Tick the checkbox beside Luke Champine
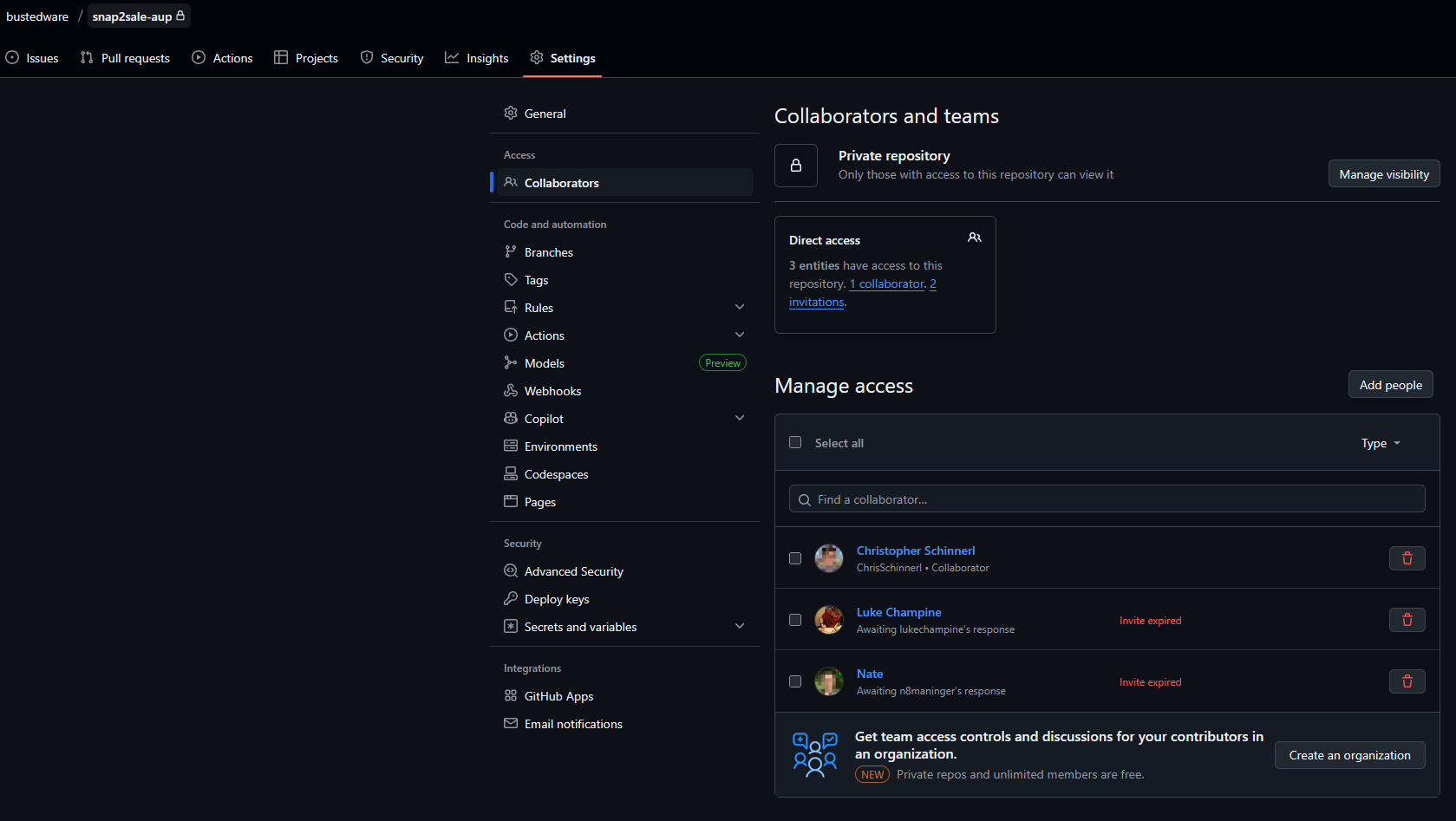This screenshot has width=1456, height=821. pyautogui.click(x=795, y=620)
